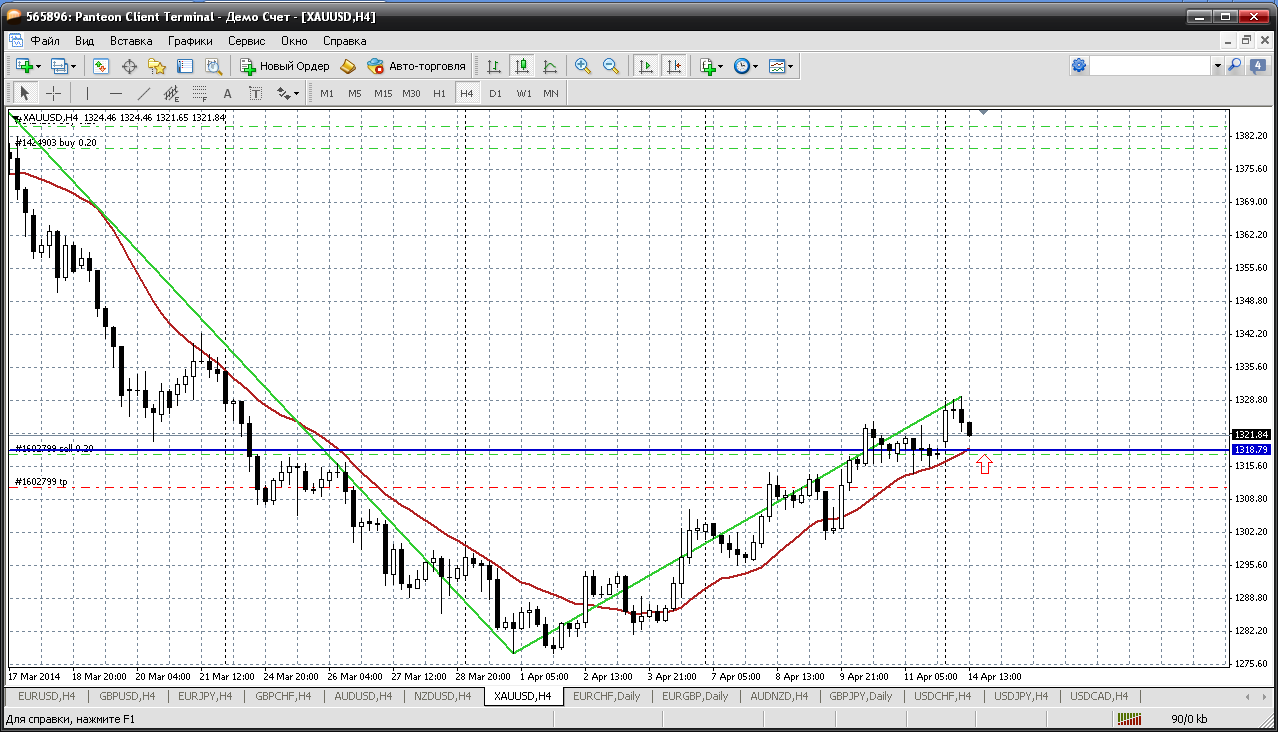Select the D1 timeframe button

click(495, 93)
